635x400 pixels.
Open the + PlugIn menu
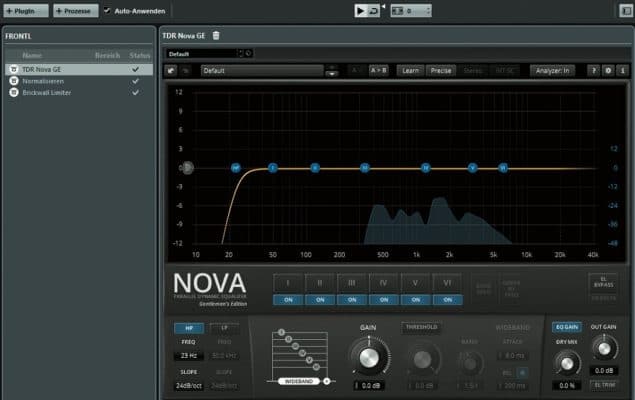pos(26,11)
